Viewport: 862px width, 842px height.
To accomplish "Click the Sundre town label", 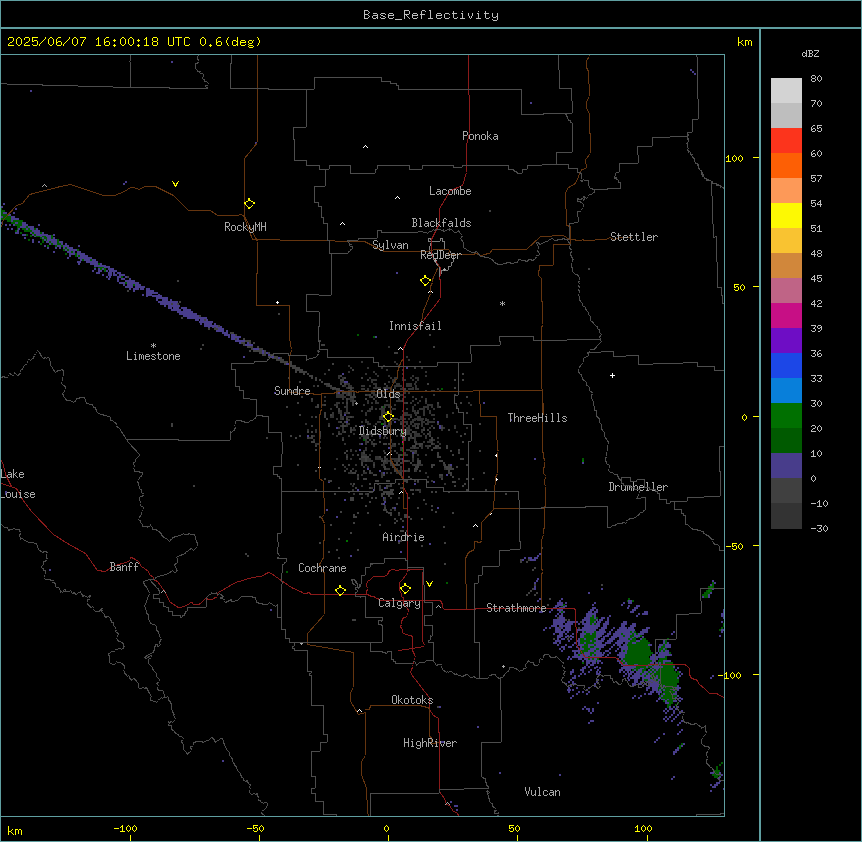I will 292,391.
